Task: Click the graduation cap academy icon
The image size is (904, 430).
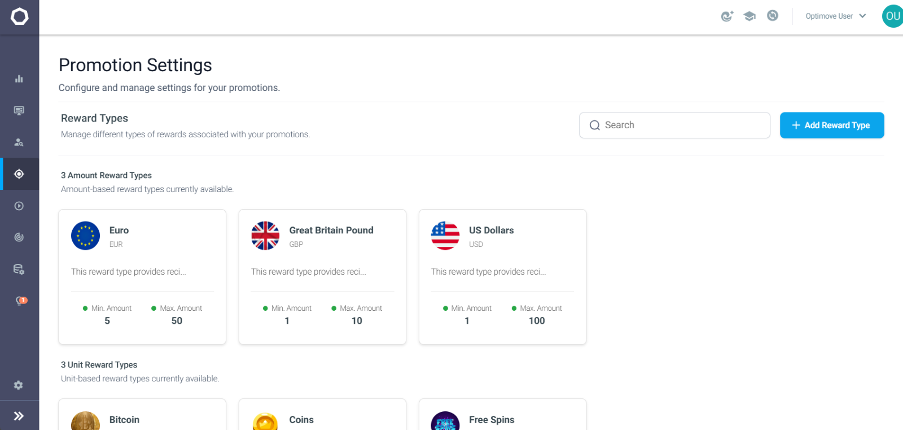Action: click(x=749, y=16)
